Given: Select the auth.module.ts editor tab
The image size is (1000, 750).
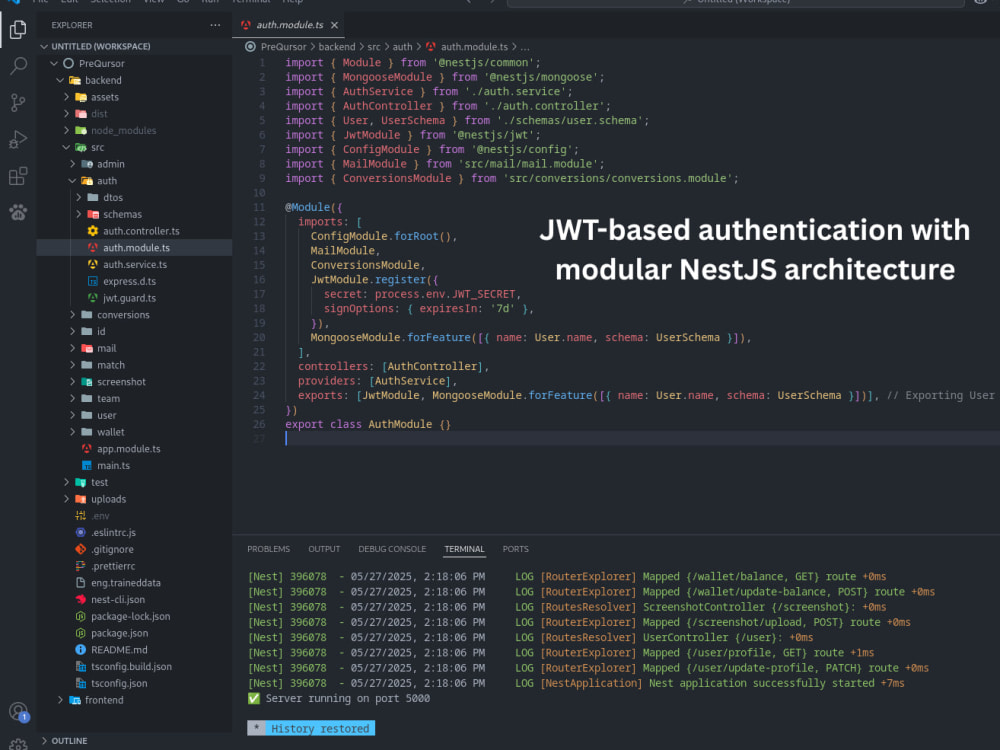Looking at the screenshot, I should pyautogui.click(x=290, y=25).
